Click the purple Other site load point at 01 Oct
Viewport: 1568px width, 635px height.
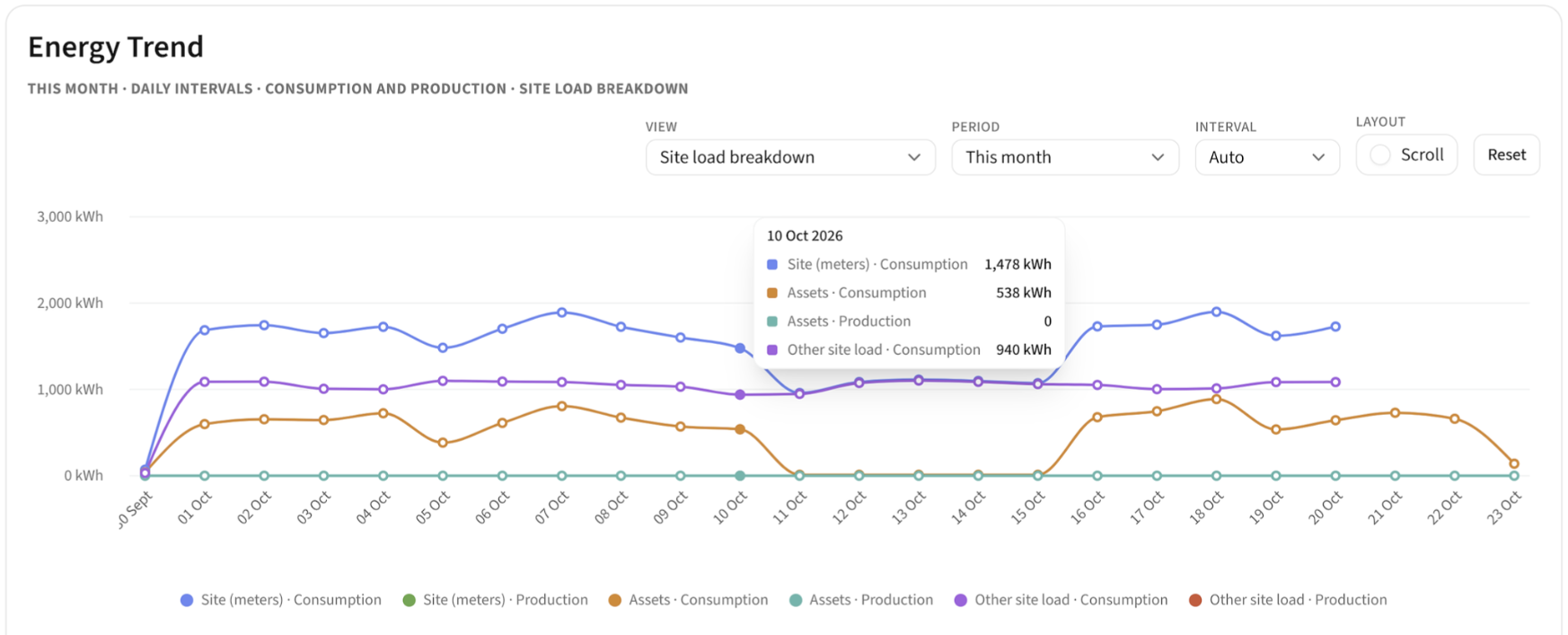coord(205,382)
